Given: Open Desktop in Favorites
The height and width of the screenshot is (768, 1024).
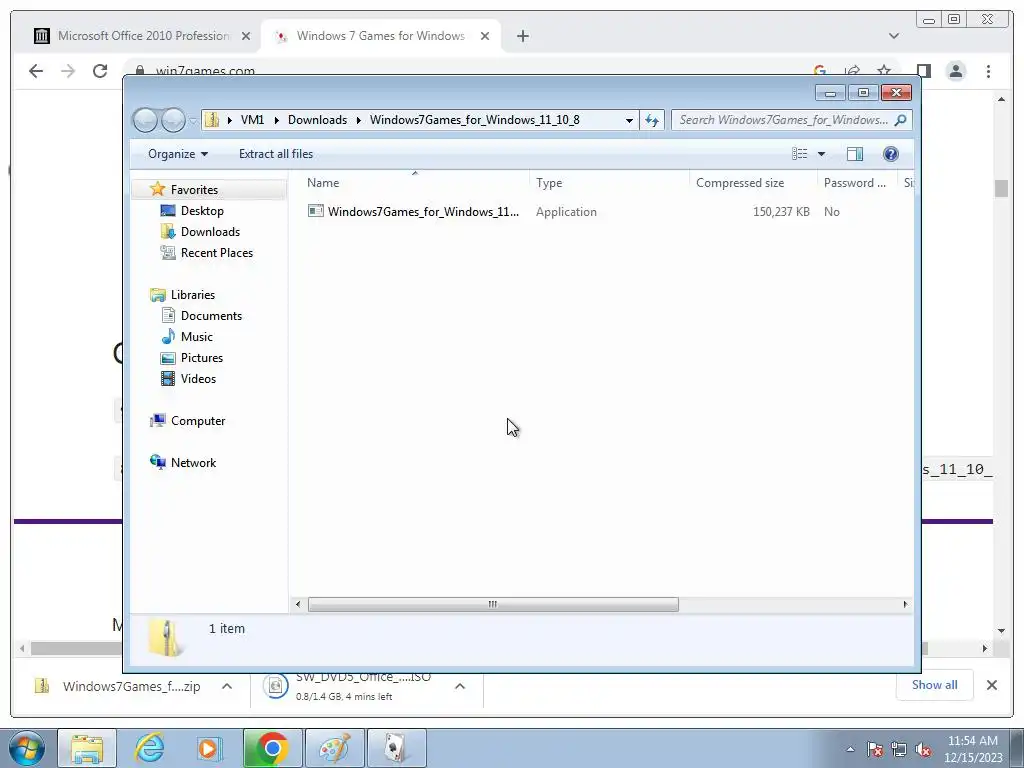Looking at the screenshot, I should click(x=202, y=211).
